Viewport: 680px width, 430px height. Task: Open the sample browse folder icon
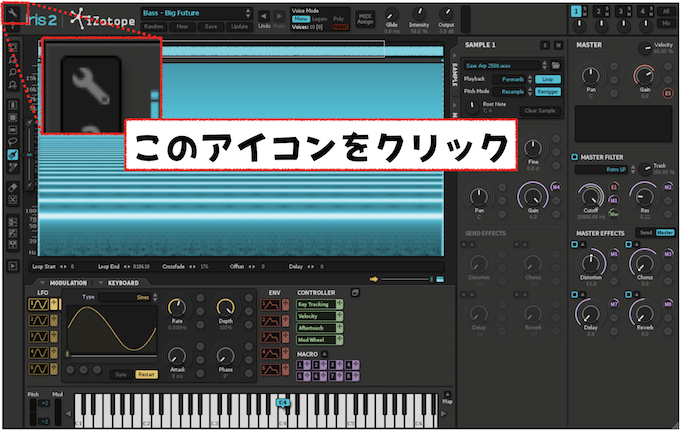[x=556, y=65]
